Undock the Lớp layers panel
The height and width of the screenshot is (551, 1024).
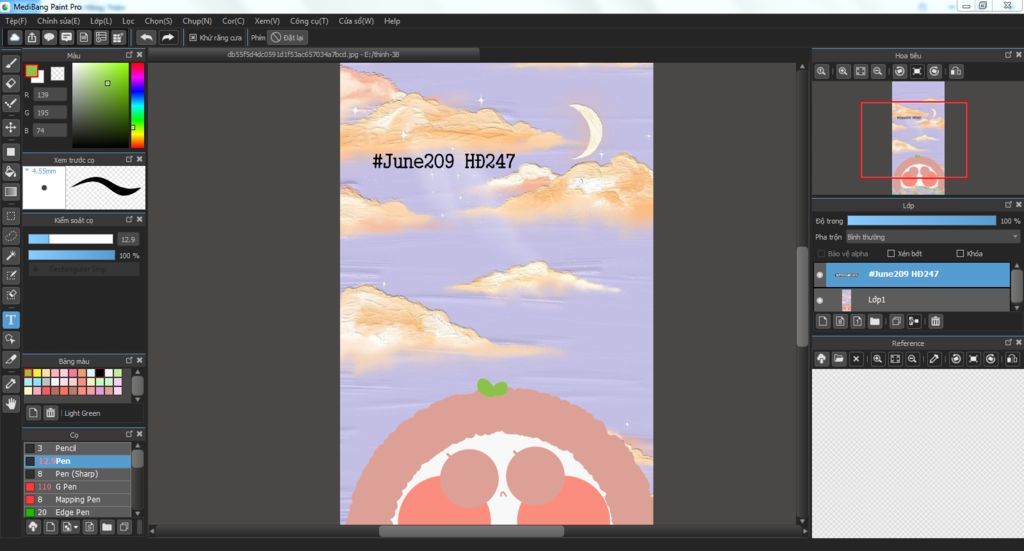click(1008, 204)
